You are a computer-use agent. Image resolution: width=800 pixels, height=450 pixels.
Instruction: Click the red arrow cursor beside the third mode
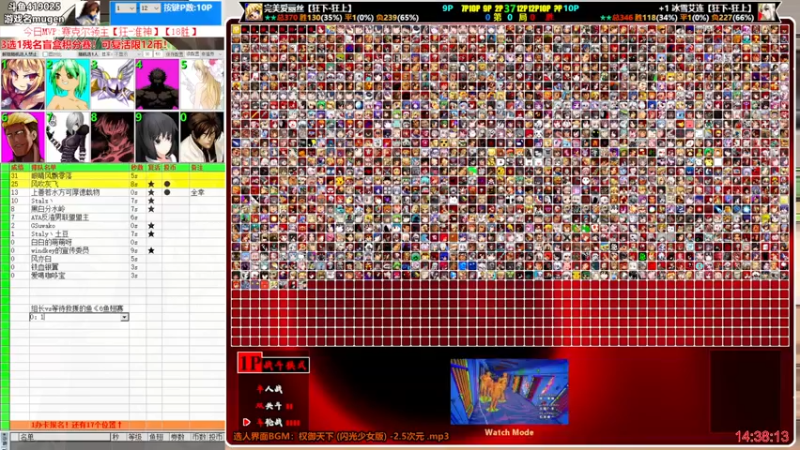pyautogui.click(x=247, y=422)
